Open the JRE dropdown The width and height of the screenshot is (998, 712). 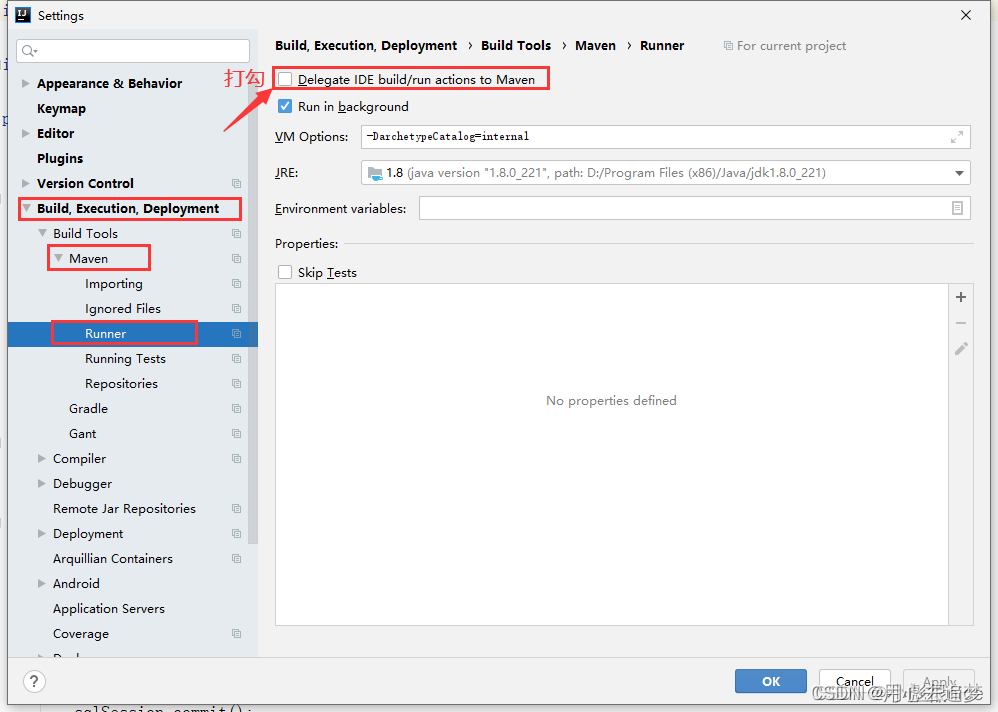coord(959,173)
